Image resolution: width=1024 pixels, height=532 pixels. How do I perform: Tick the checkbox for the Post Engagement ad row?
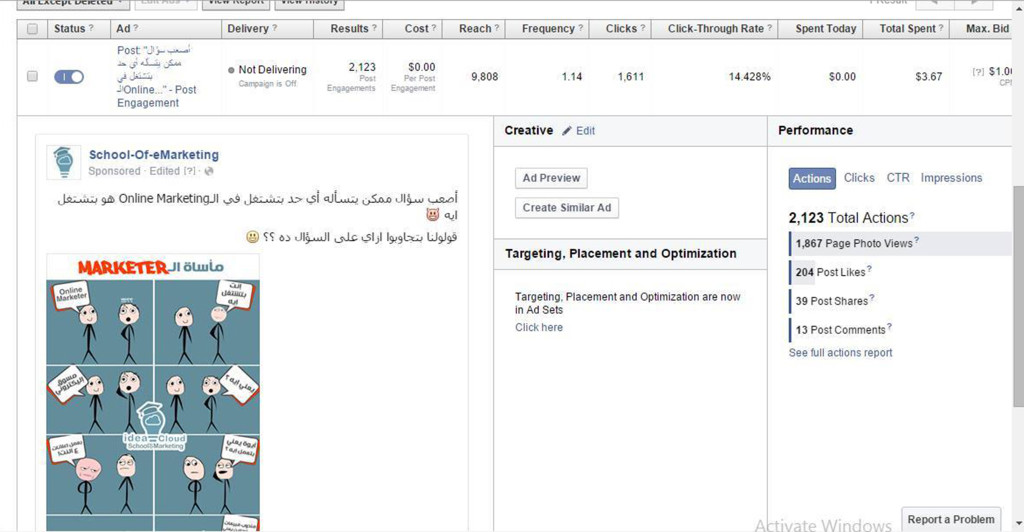click(32, 76)
